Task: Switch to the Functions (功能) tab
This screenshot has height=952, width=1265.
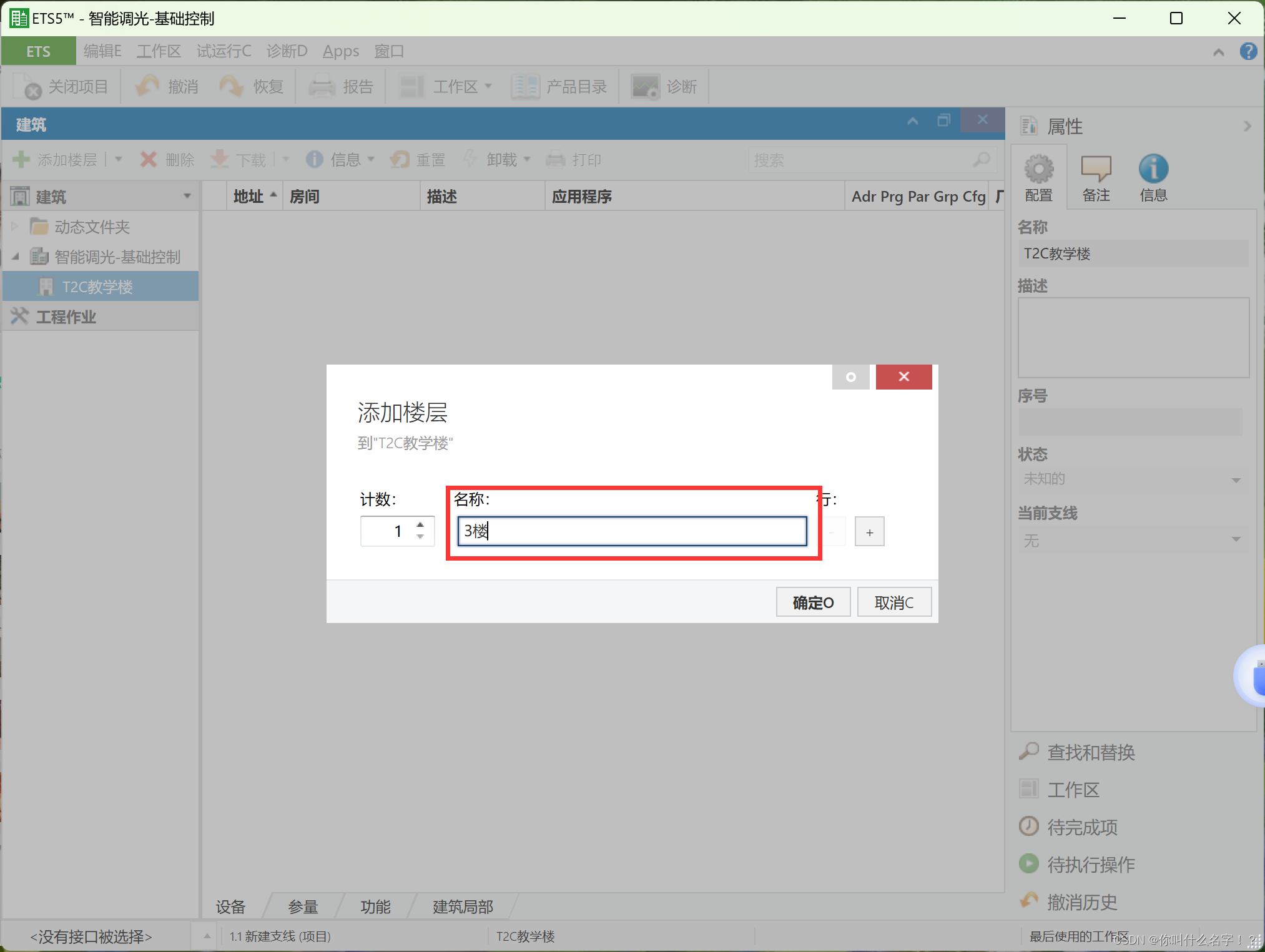Action: point(375,906)
